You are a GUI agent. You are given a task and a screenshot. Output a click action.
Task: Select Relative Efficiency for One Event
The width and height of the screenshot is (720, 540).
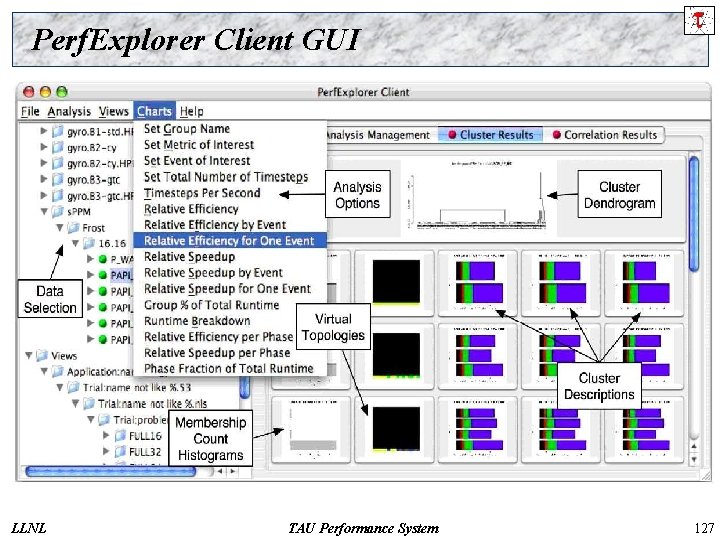pyautogui.click(x=230, y=241)
